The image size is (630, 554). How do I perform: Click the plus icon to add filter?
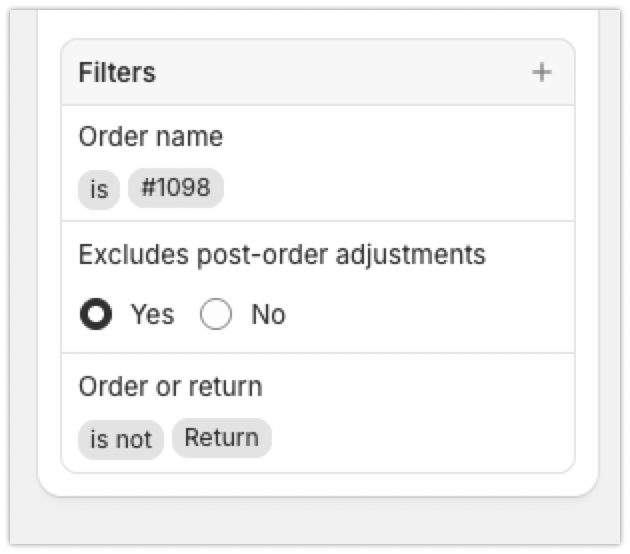pyautogui.click(x=541, y=73)
